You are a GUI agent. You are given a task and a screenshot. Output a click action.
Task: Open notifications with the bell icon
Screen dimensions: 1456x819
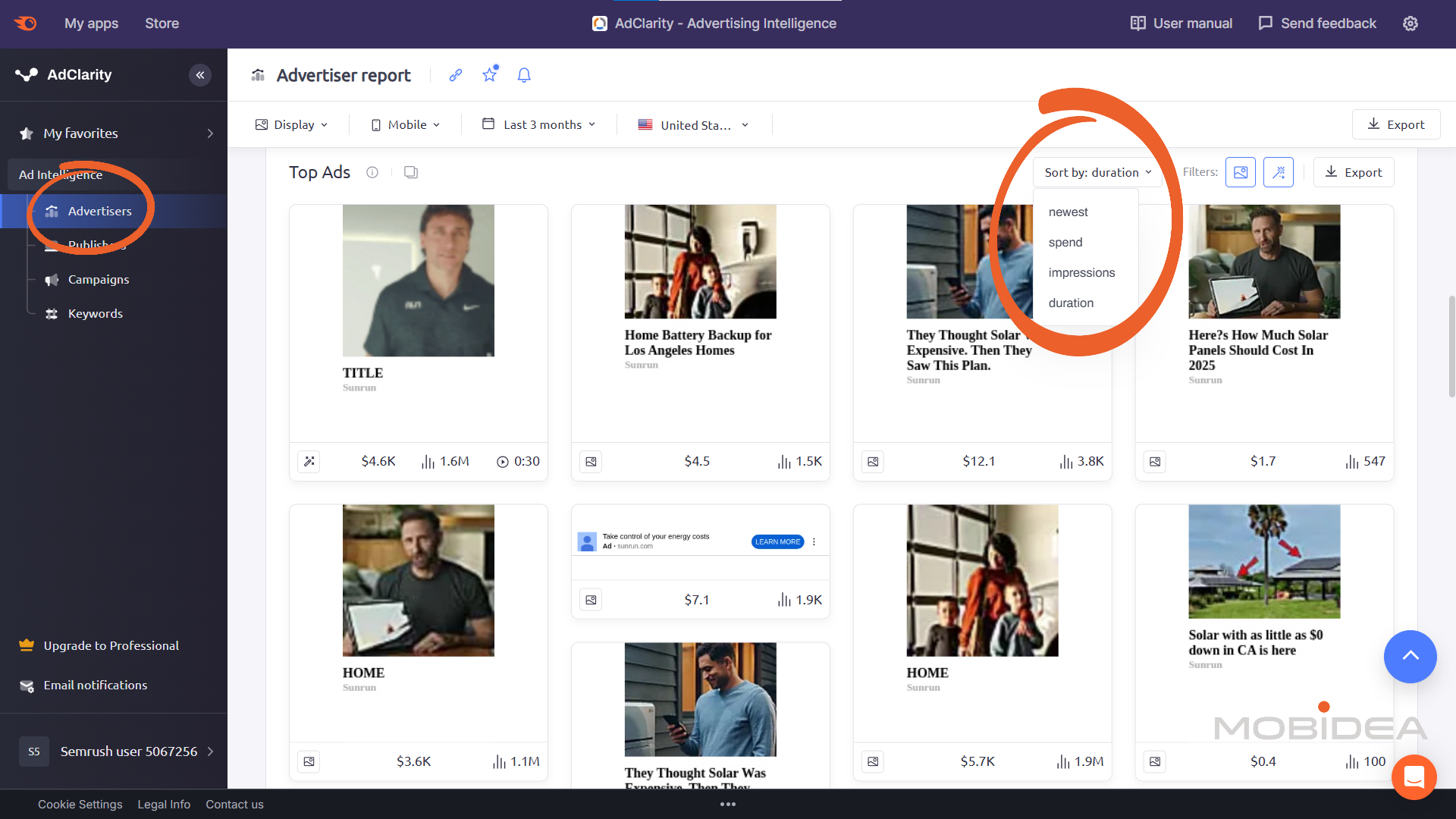pyautogui.click(x=523, y=75)
